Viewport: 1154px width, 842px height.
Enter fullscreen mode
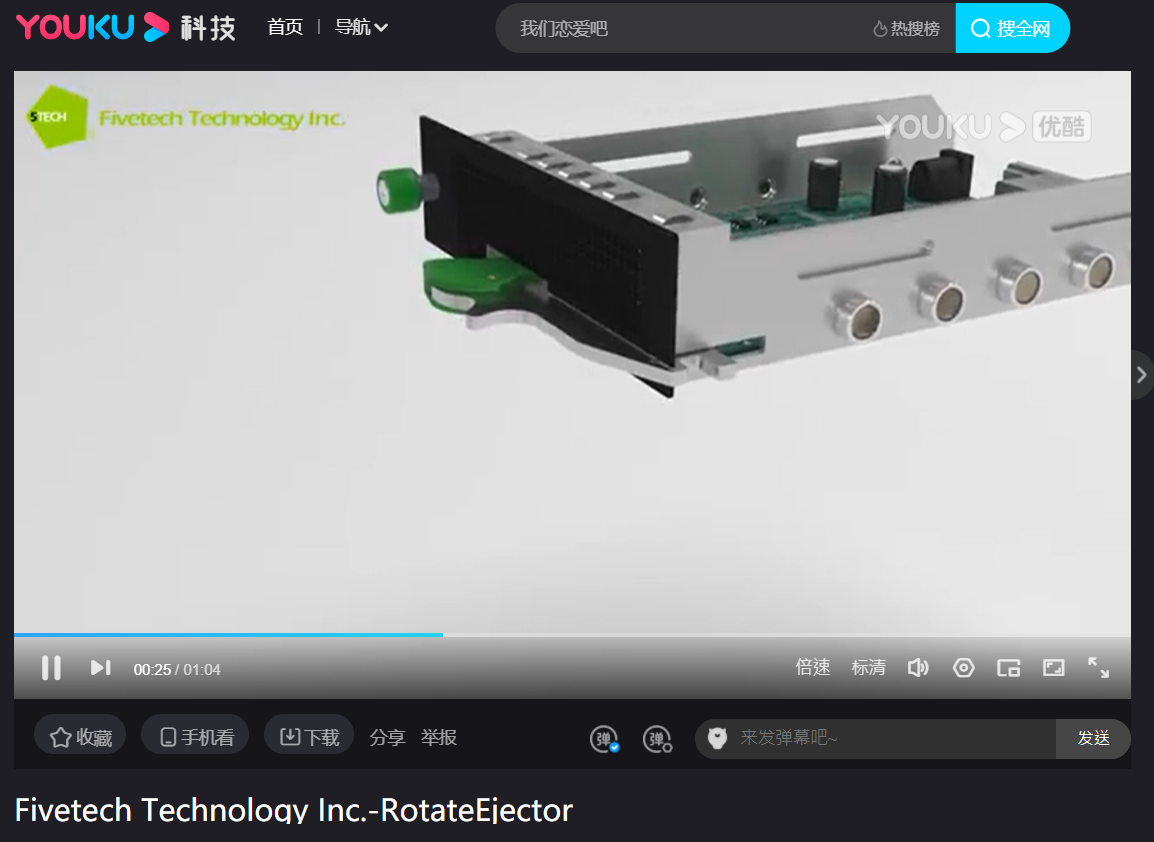(x=1099, y=668)
